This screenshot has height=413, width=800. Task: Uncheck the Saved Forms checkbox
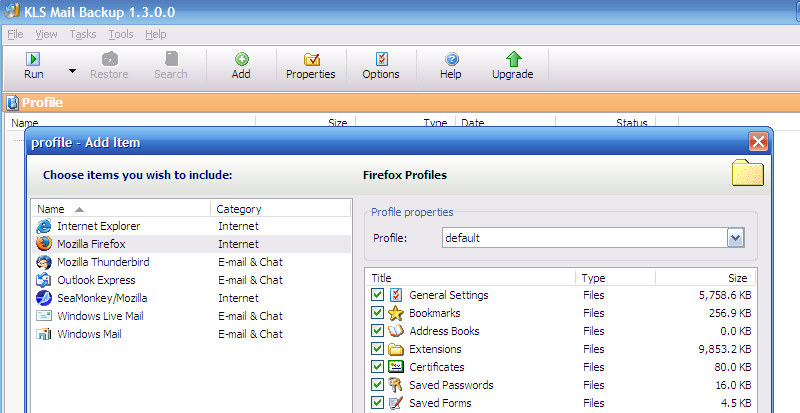[x=378, y=402]
